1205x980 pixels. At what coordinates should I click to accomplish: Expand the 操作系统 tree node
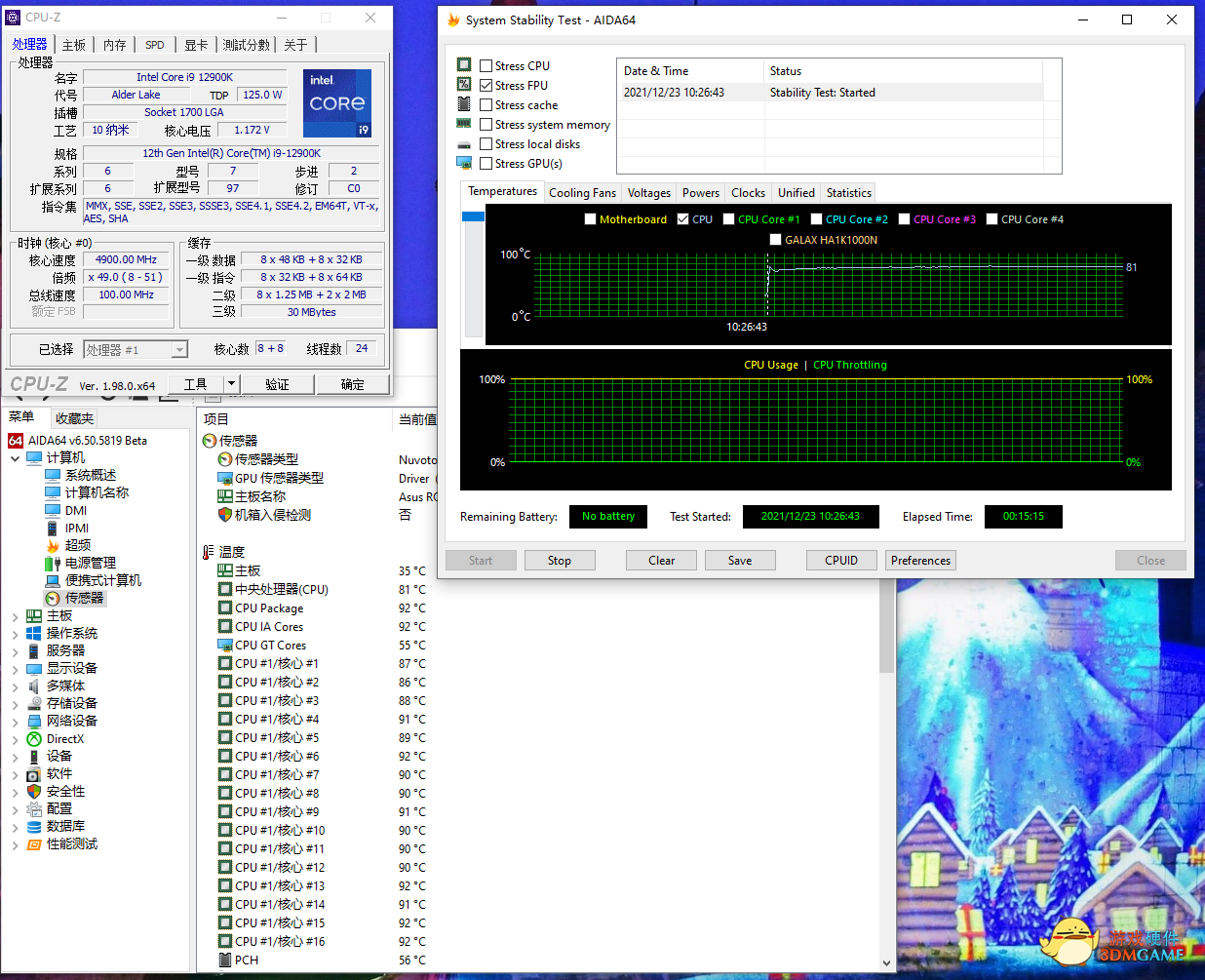click(15, 634)
